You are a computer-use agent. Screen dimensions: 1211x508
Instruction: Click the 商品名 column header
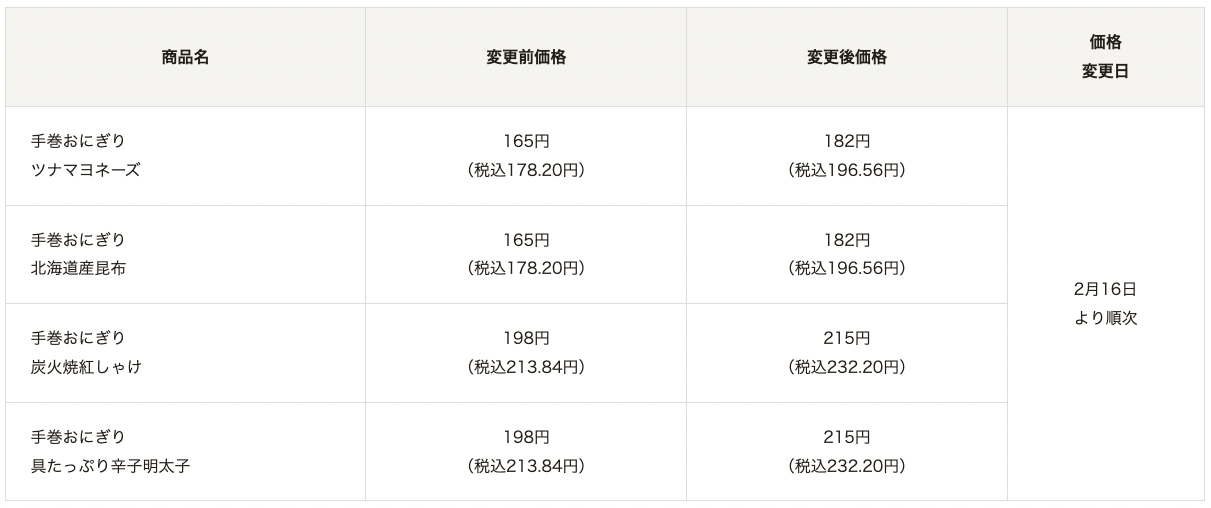pyautogui.click(x=185, y=57)
